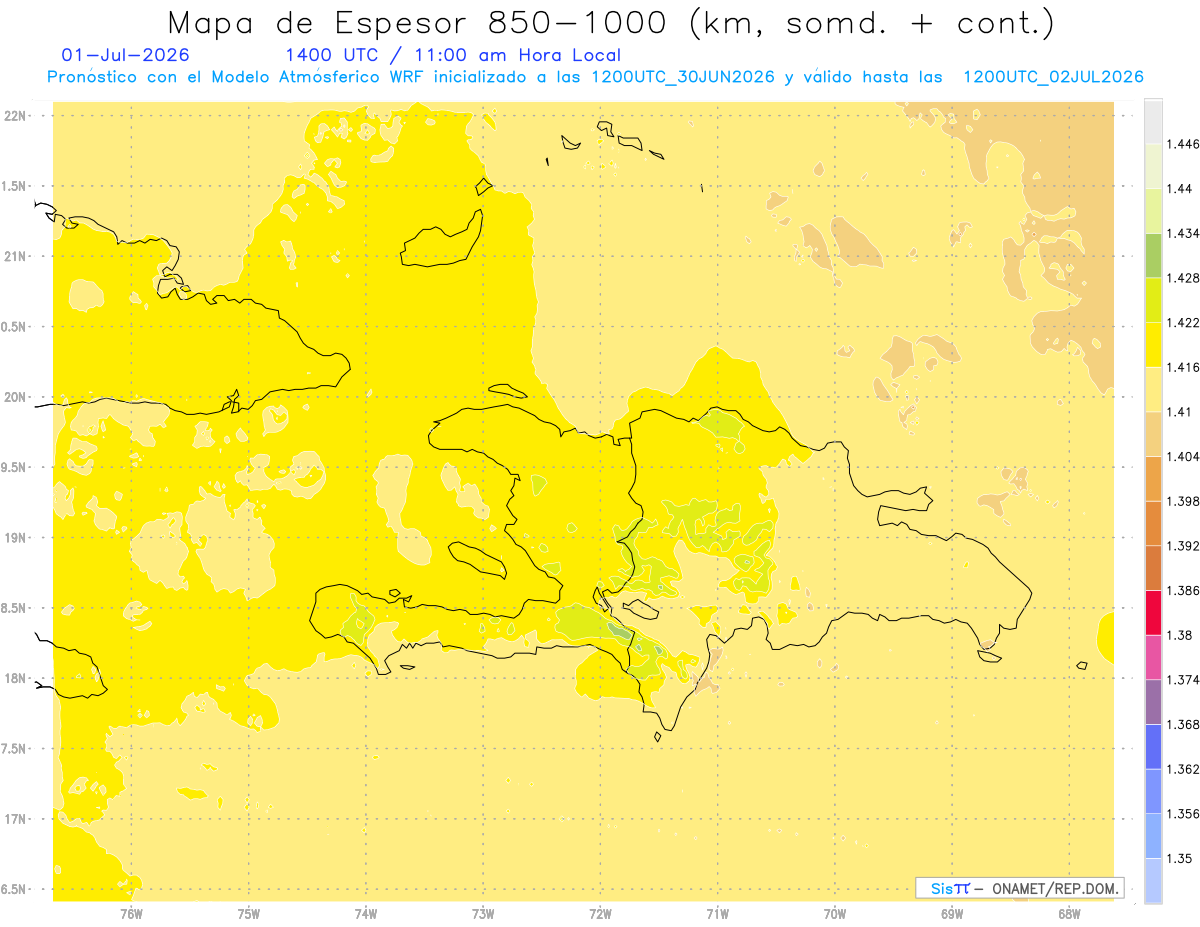Click the longitude label '75W'
Image resolution: width=1200 pixels, height=927 pixels.
248,913
